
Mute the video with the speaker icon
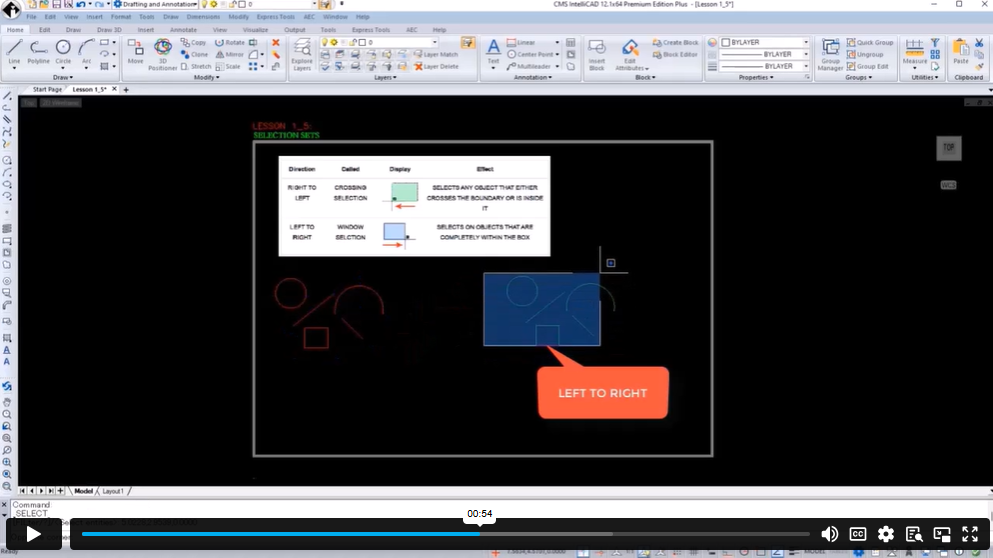[829, 534]
